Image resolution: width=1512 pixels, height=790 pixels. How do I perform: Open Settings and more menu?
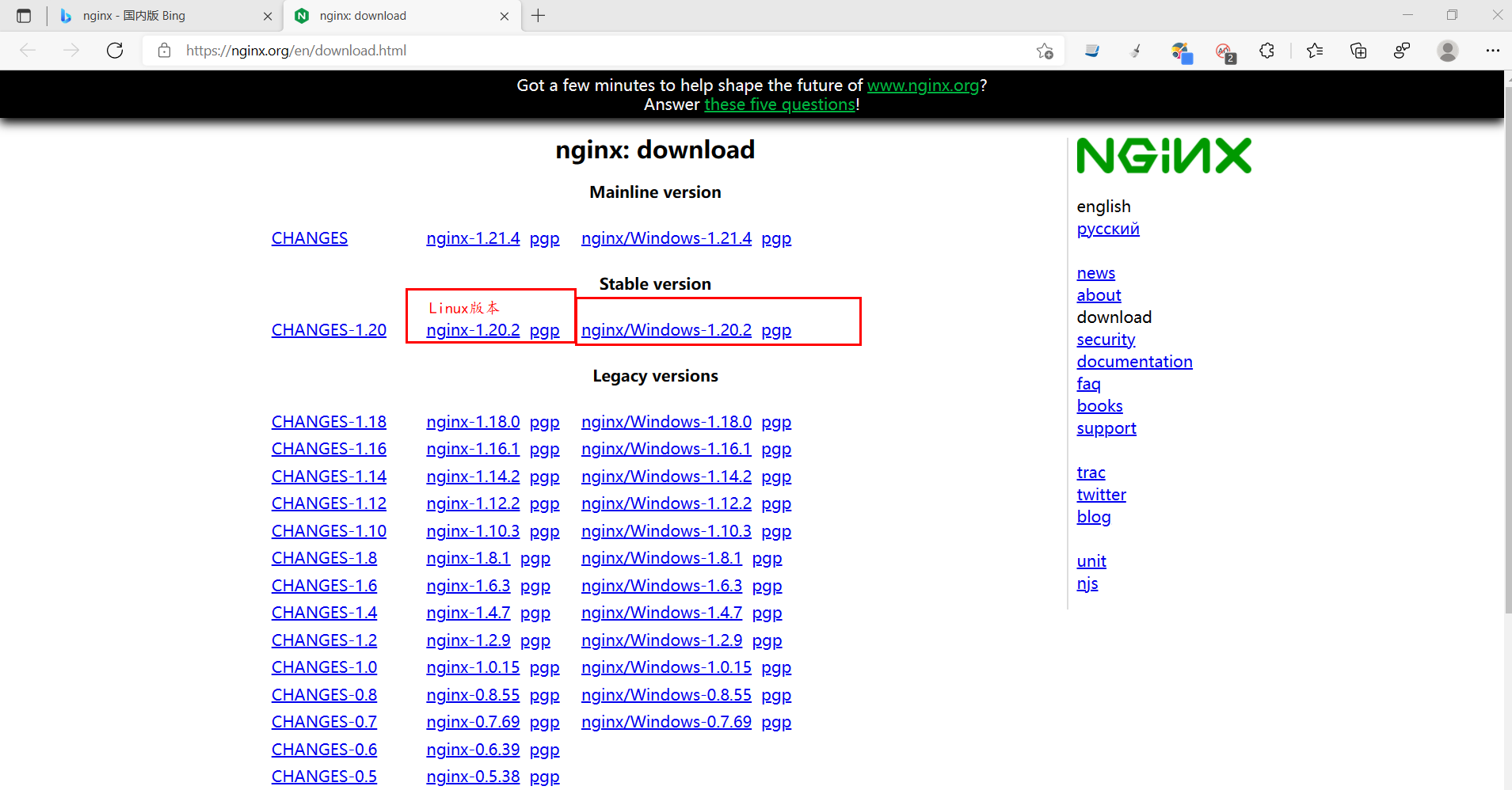[x=1492, y=51]
